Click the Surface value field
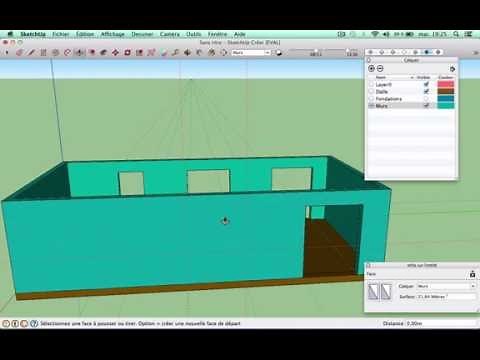480x360 pixels. (446, 297)
